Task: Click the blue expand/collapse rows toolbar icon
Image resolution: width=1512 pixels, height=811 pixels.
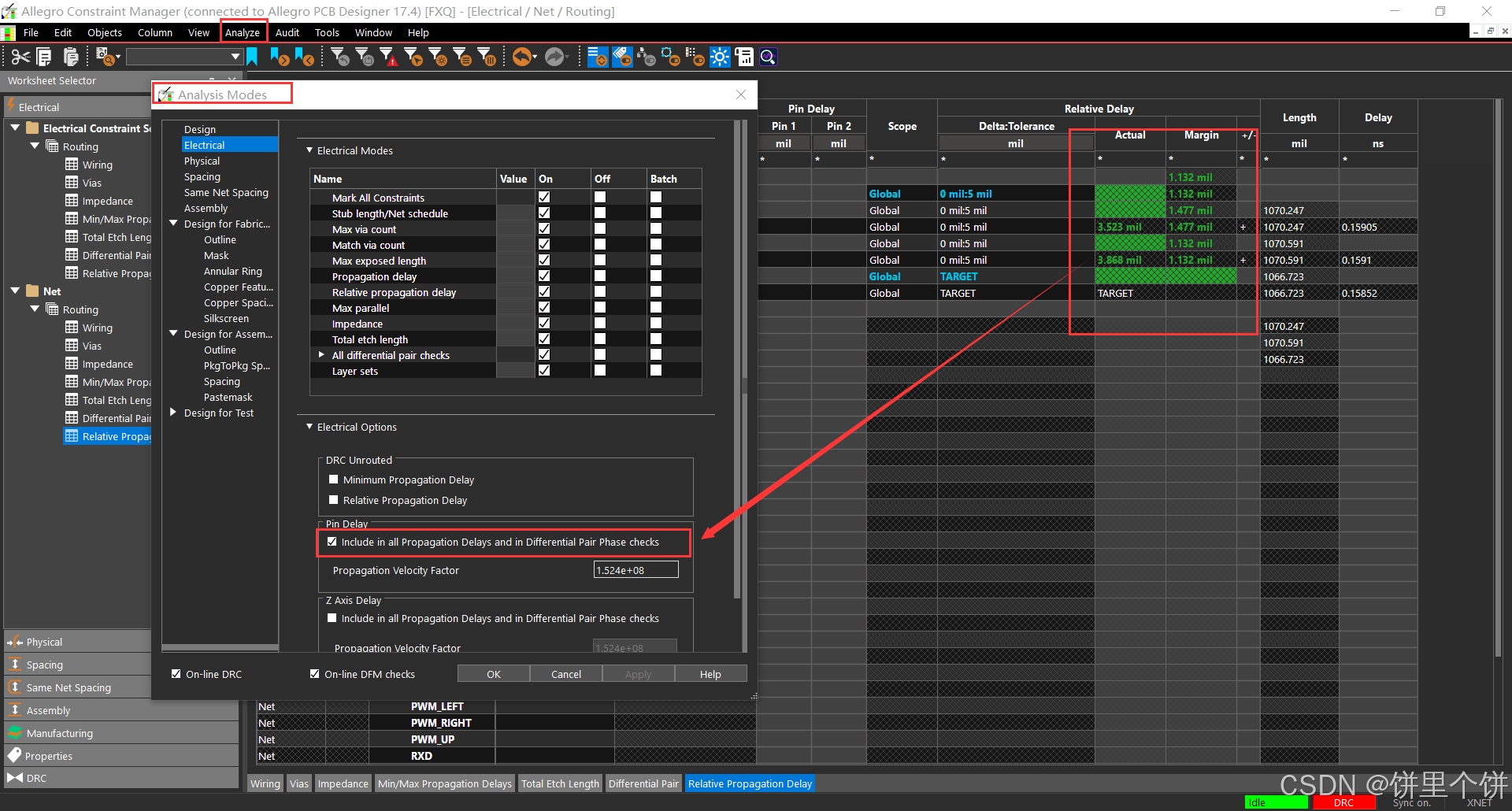Action: coord(598,57)
